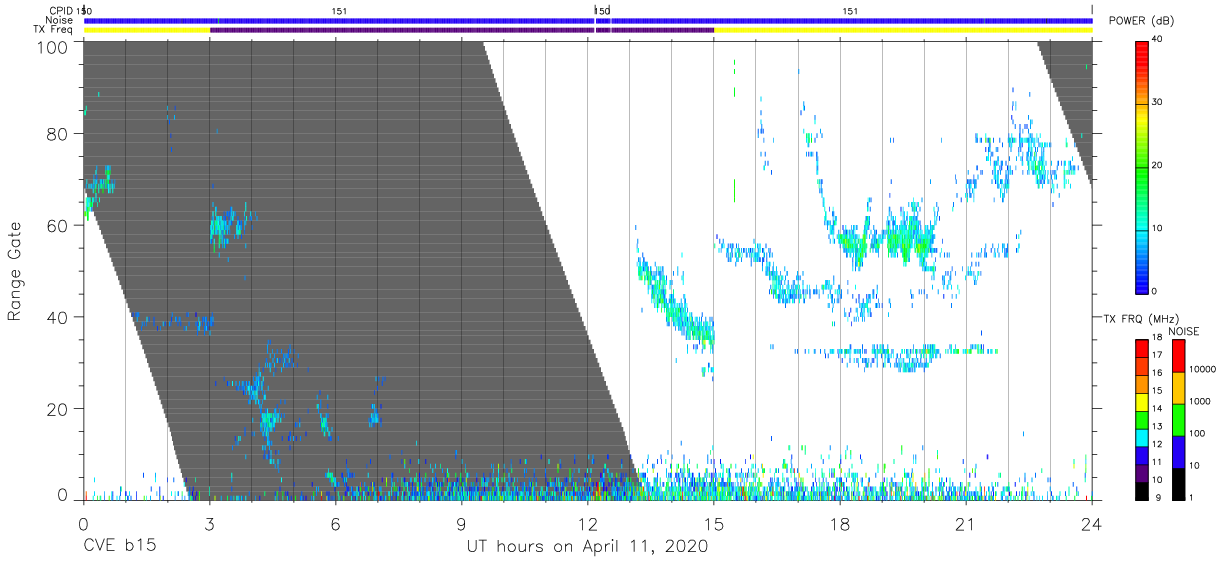
Task: Select the 1000 tick on noise scale
Action: pyautogui.click(x=1201, y=400)
